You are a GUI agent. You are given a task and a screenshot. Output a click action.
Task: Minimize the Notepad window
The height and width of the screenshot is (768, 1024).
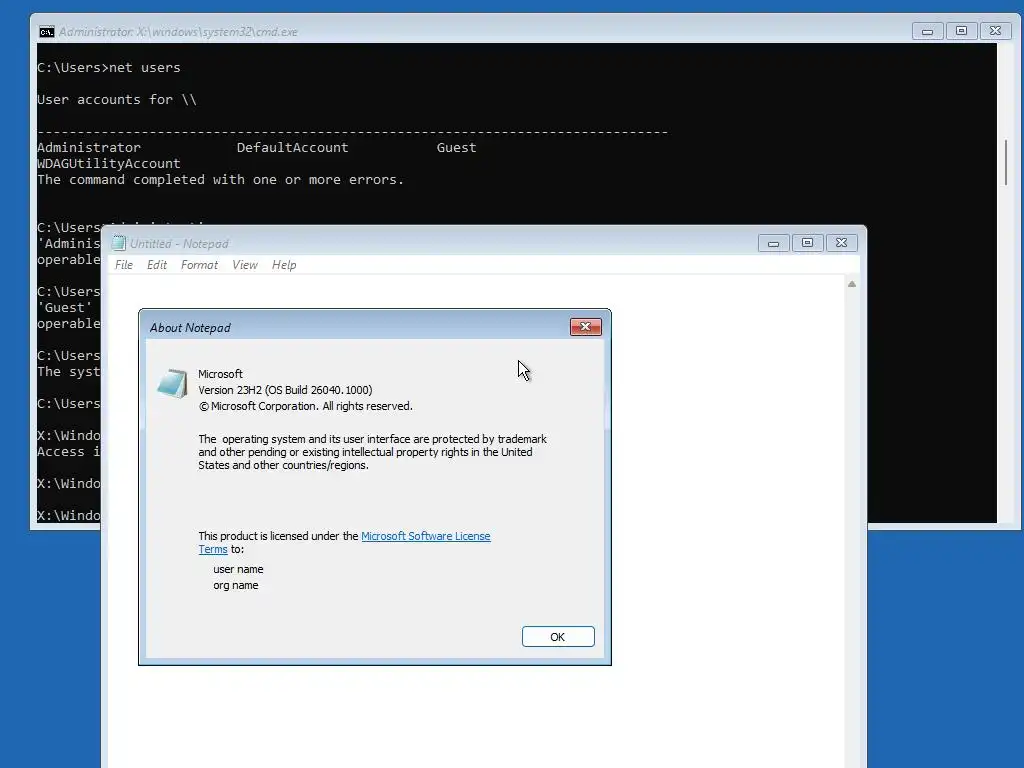(773, 243)
